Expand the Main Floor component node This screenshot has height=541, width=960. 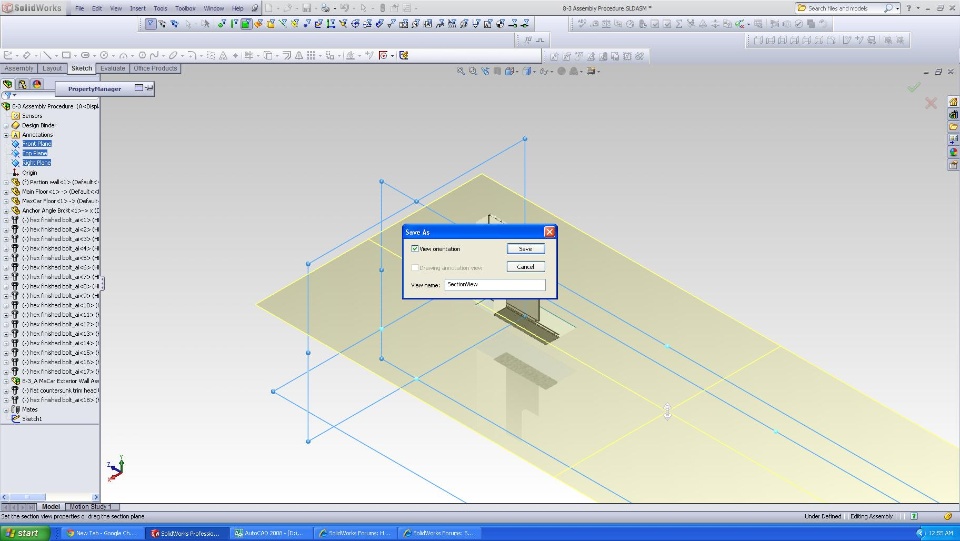coord(6,192)
